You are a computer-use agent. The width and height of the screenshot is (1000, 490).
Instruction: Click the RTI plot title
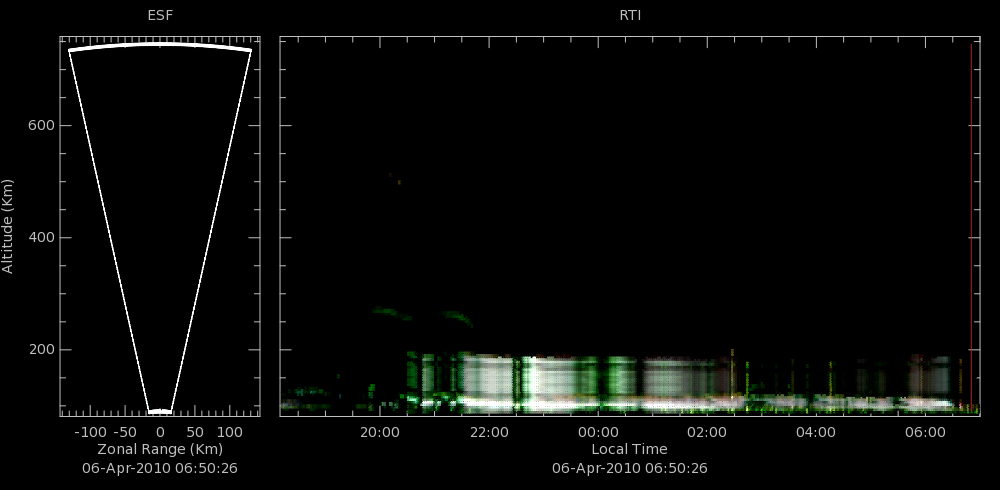(x=630, y=15)
